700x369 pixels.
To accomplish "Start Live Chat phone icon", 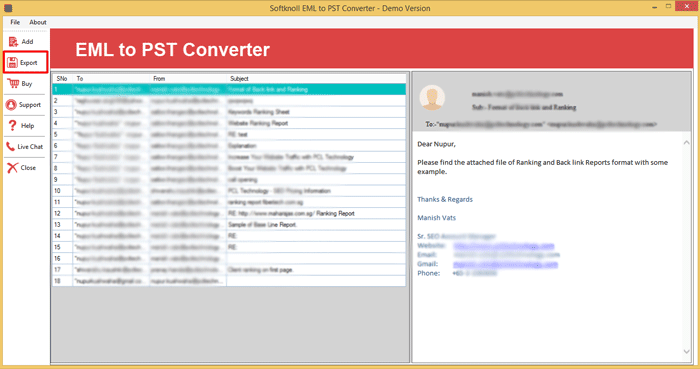I will click(x=10, y=146).
